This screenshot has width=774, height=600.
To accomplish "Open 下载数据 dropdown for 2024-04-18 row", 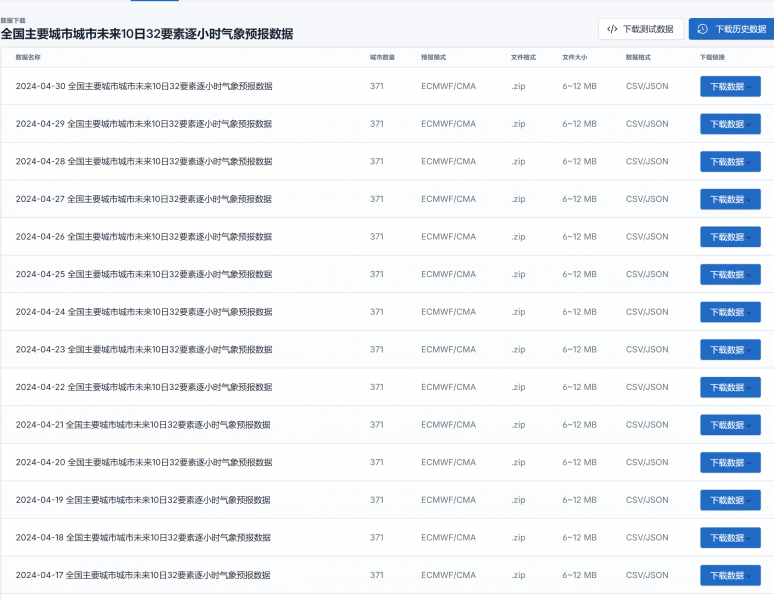I will pyautogui.click(x=730, y=538).
